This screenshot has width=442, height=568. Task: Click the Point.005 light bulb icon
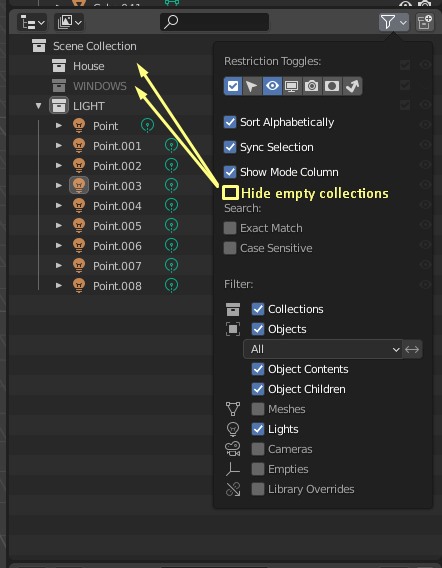pyautogui.click(x=79, y=225)
